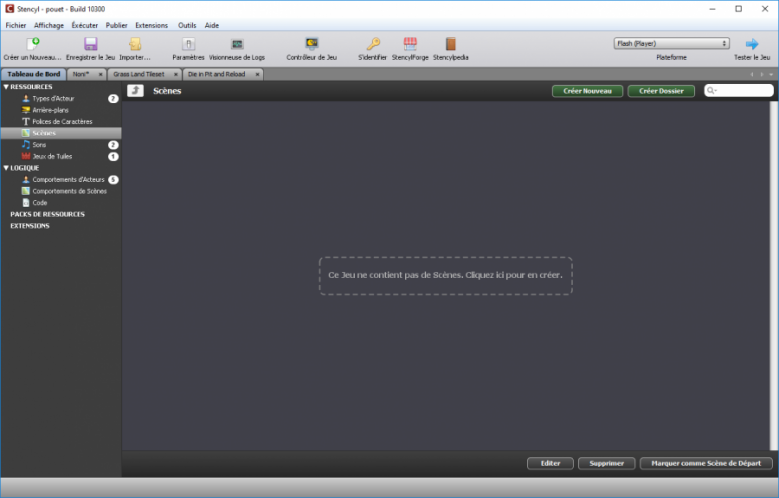
Task: Open the Extensions menu
Action: [152, 25]
